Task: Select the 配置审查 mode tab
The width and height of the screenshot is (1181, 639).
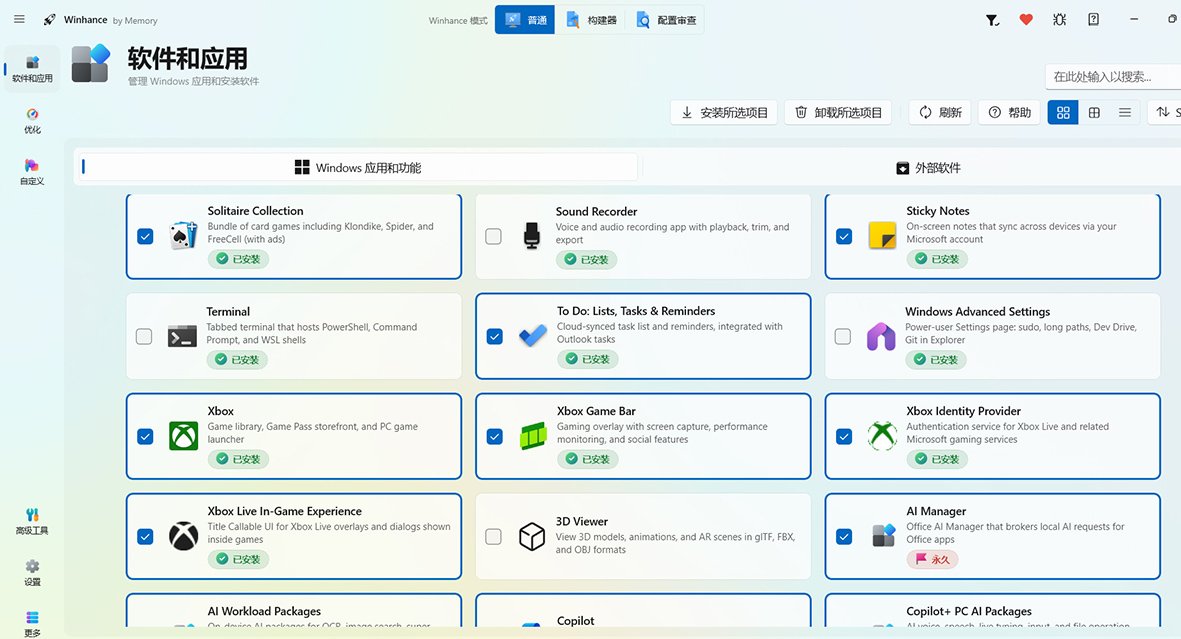Action: coord(666,20)
